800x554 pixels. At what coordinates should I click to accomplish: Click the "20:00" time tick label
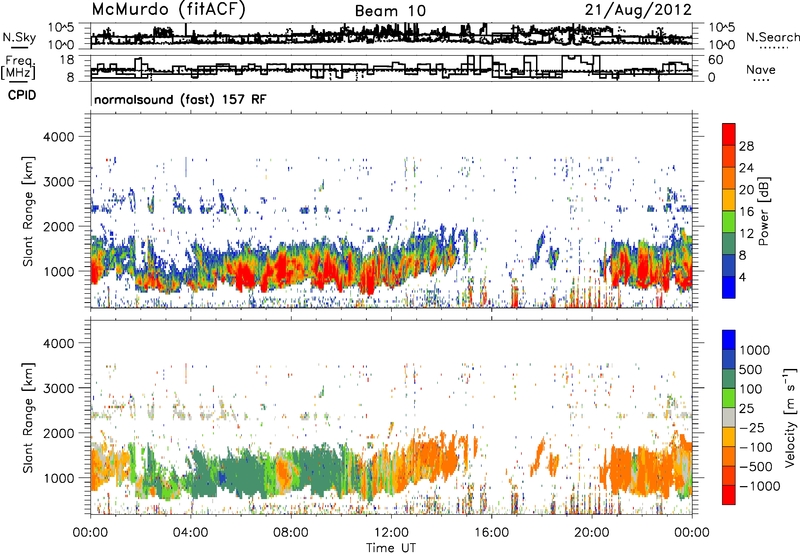(x=591, y=532)
